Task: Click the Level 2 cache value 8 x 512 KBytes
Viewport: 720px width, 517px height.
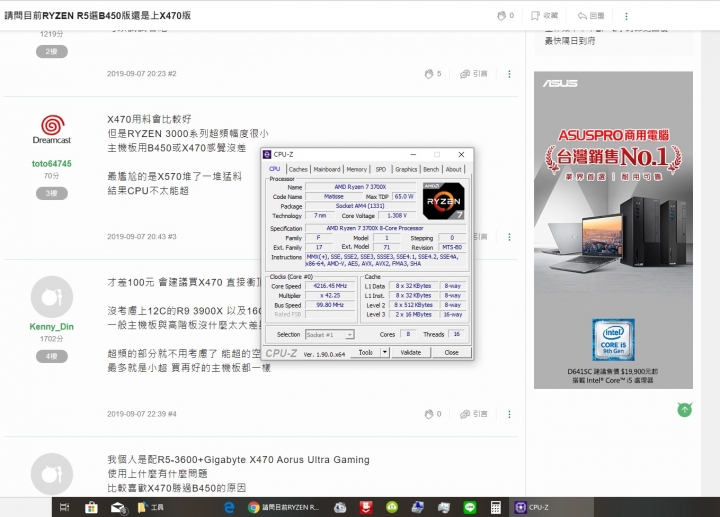Action: [x=413, y=305]
